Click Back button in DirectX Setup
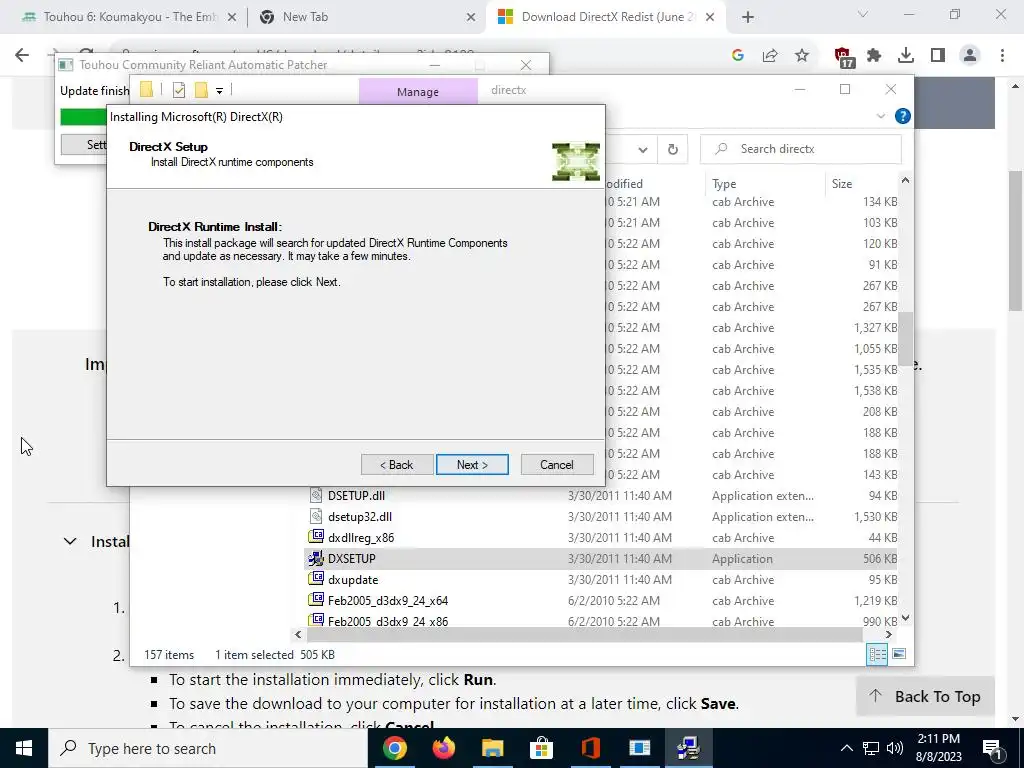The width and height of the screenshot is (1024, 768). tap(397, 464)
